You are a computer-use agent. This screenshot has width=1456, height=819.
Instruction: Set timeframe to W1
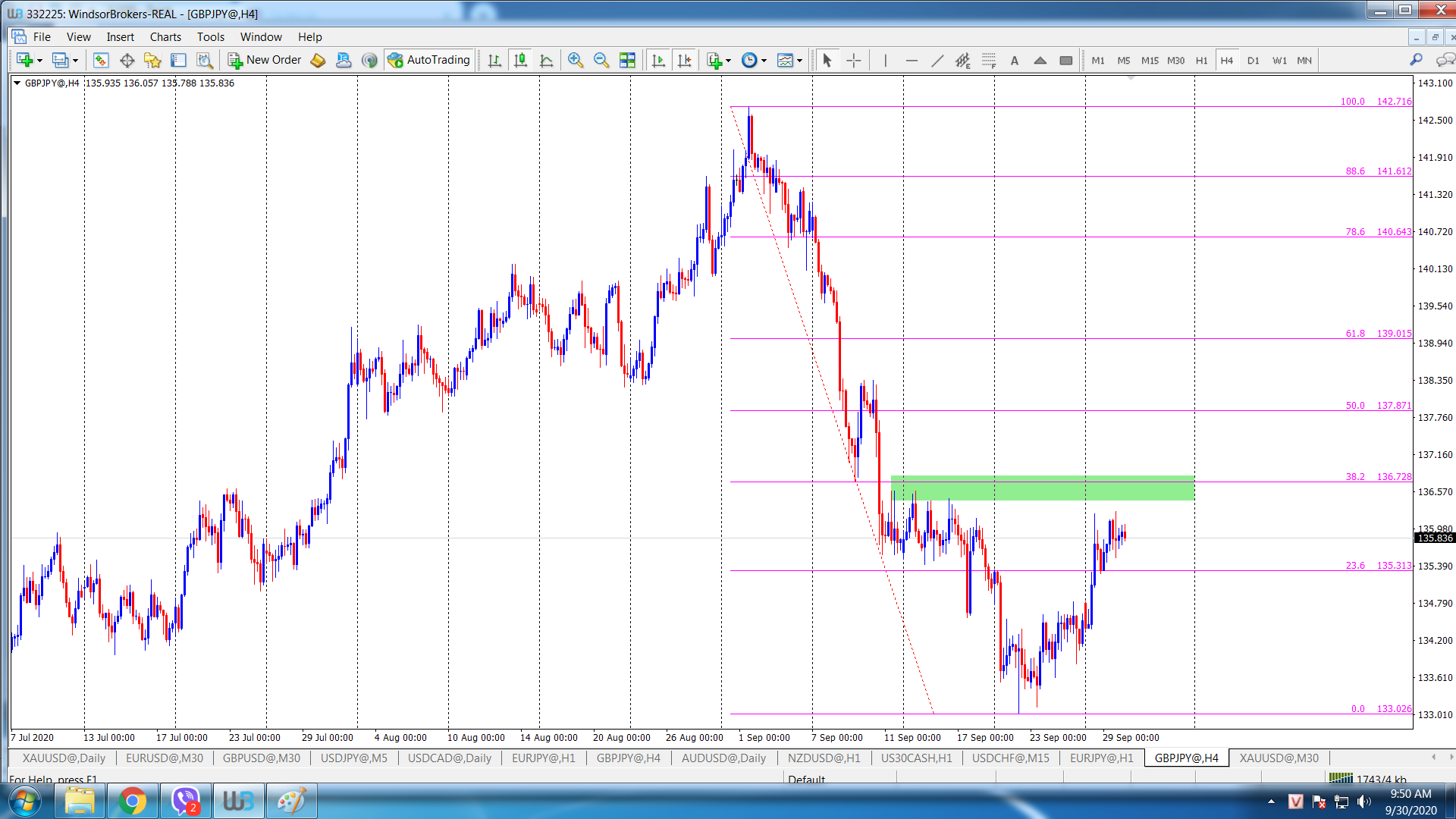point(1279,60)
